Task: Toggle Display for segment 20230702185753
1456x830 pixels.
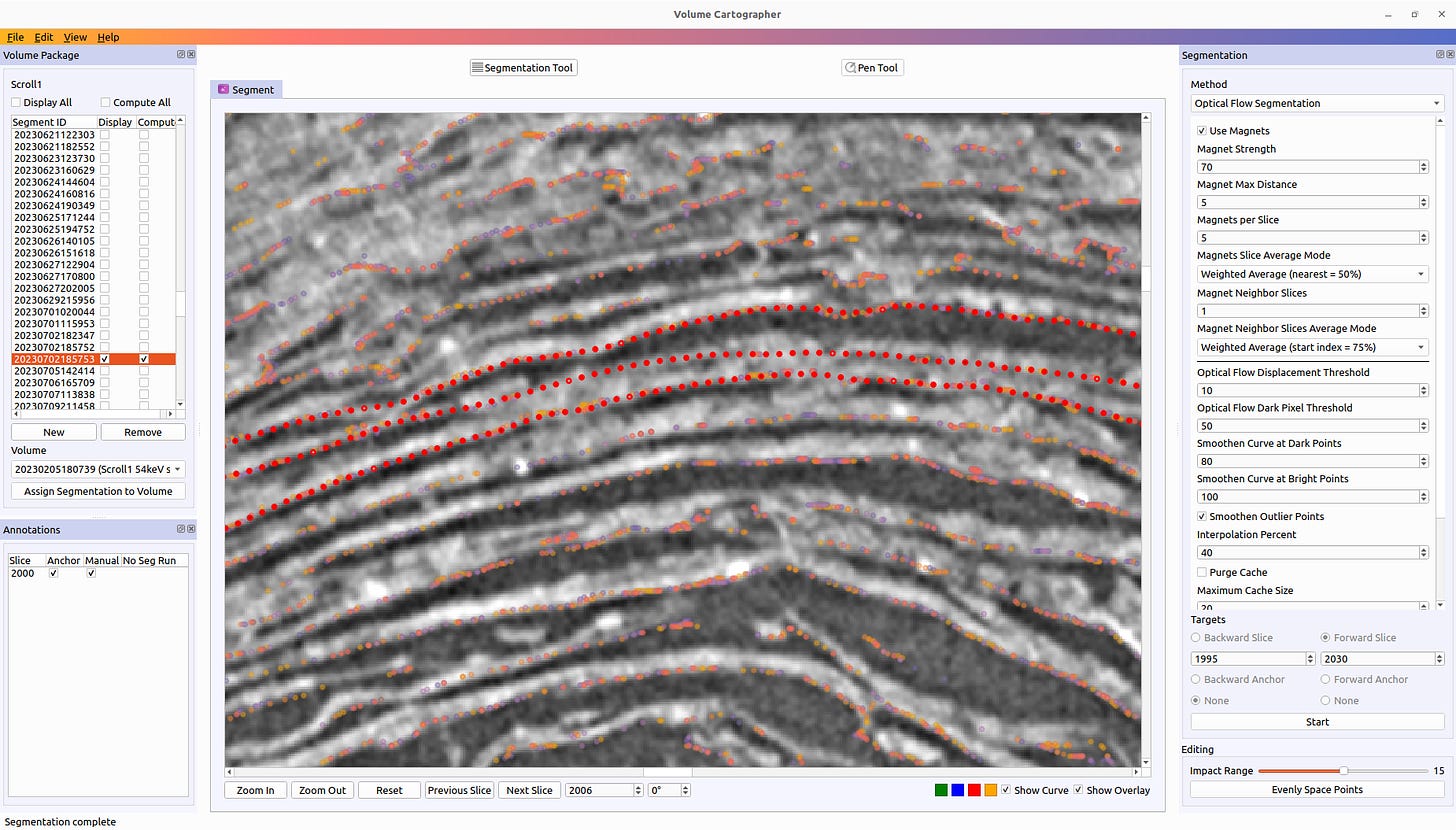Action: (x=105, y=359)
